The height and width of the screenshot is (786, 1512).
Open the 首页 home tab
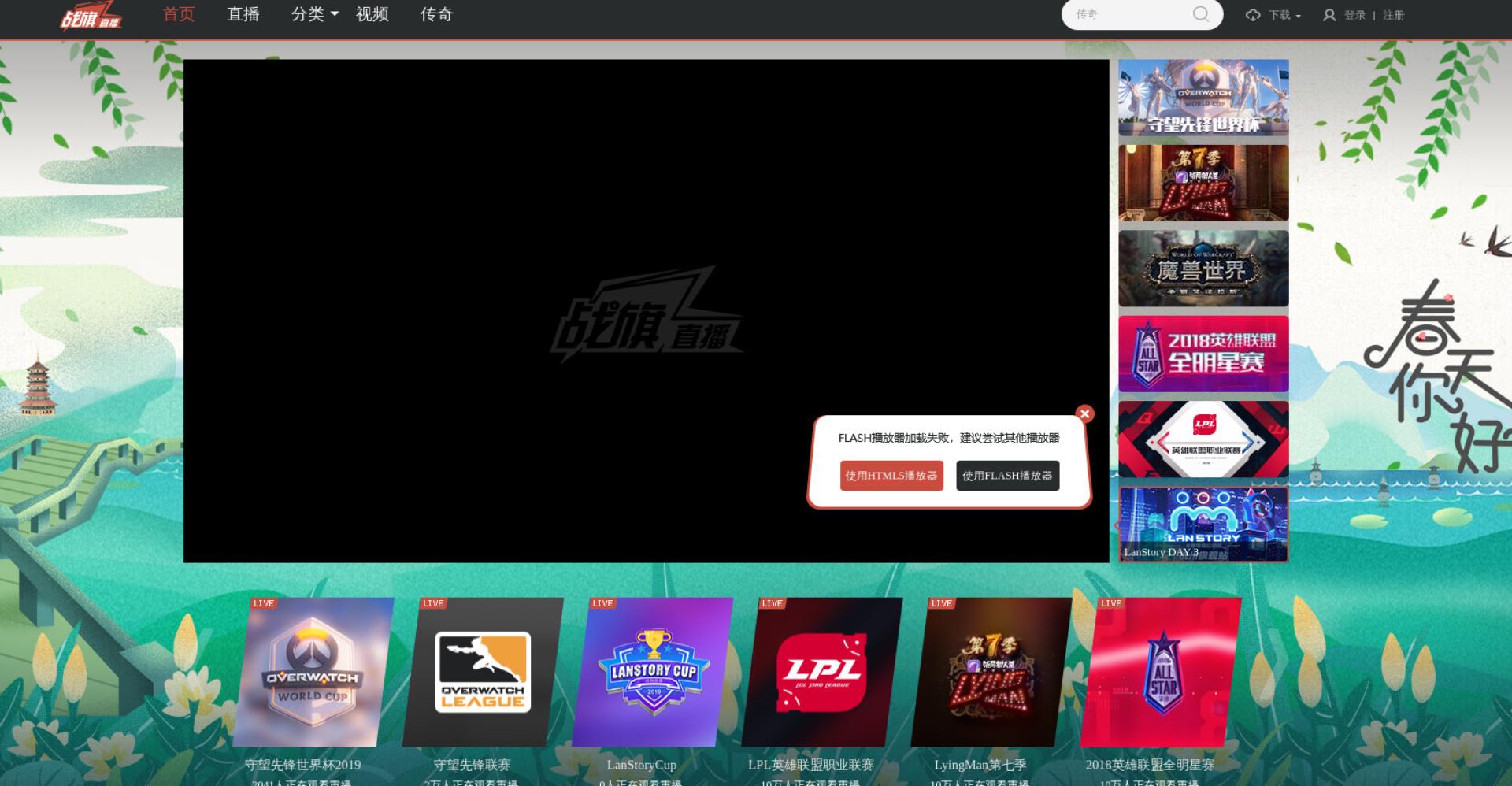click(x=179, y=14)
